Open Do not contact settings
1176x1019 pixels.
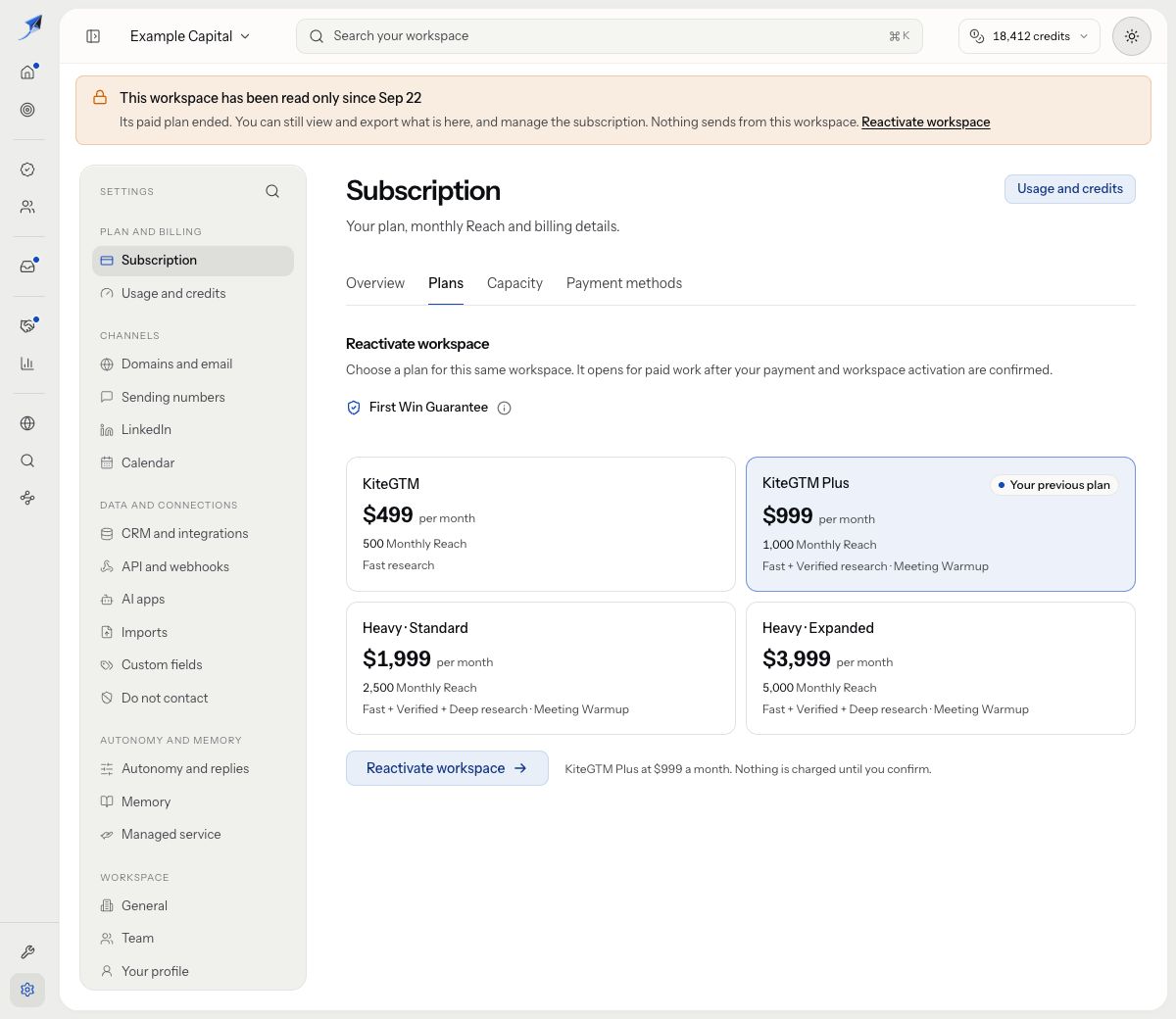pos(193,698)
